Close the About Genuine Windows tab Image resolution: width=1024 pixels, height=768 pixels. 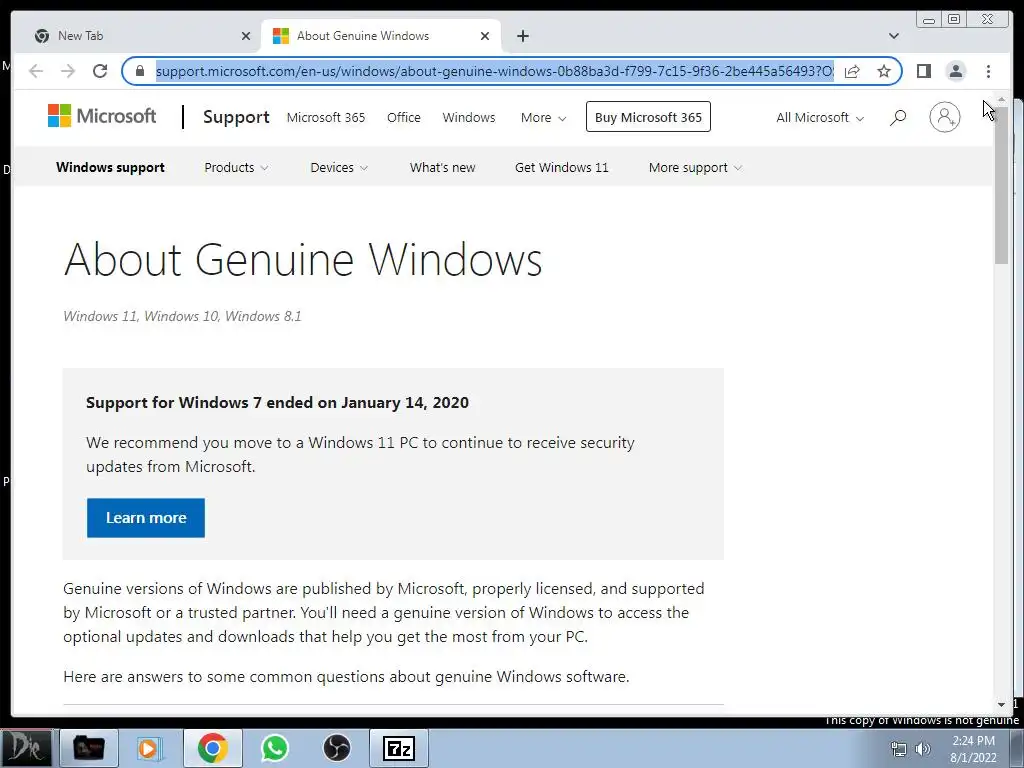pos(485,36)
